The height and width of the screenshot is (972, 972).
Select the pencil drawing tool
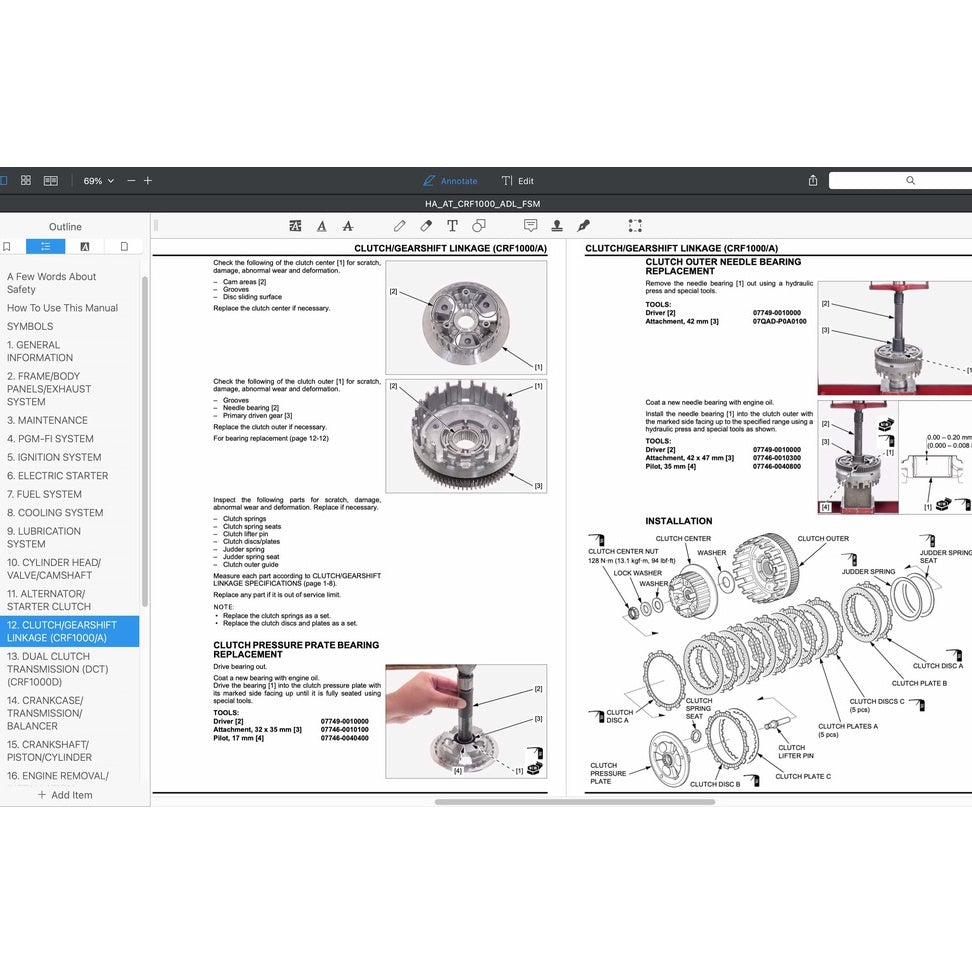tap(400, 226)
